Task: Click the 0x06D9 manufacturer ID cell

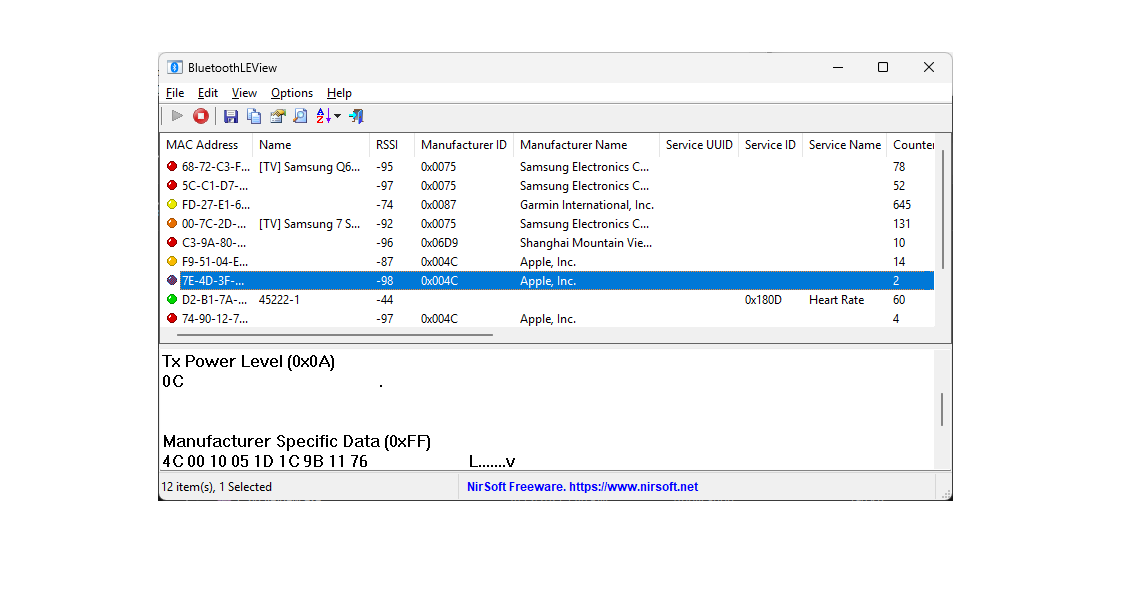Action: pyautogui.click(x=439, y=243)
